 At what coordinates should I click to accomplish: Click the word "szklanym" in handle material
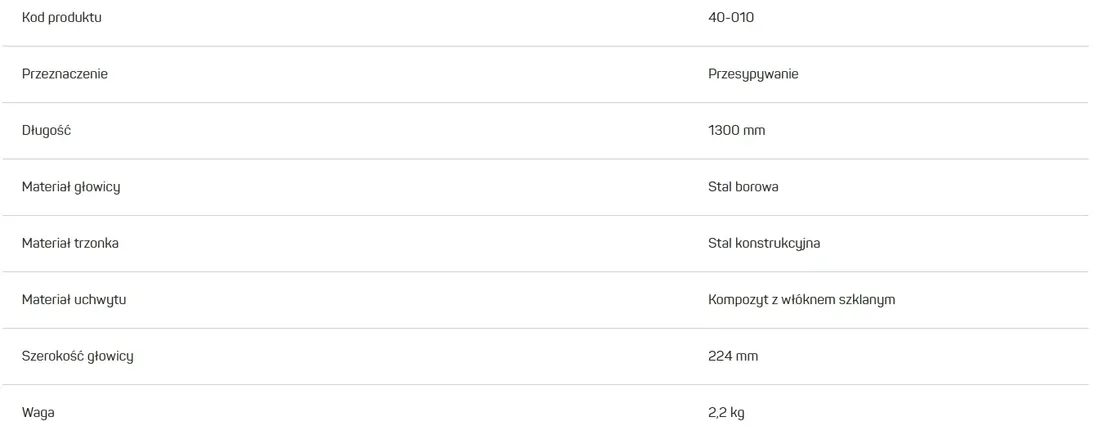866,299
